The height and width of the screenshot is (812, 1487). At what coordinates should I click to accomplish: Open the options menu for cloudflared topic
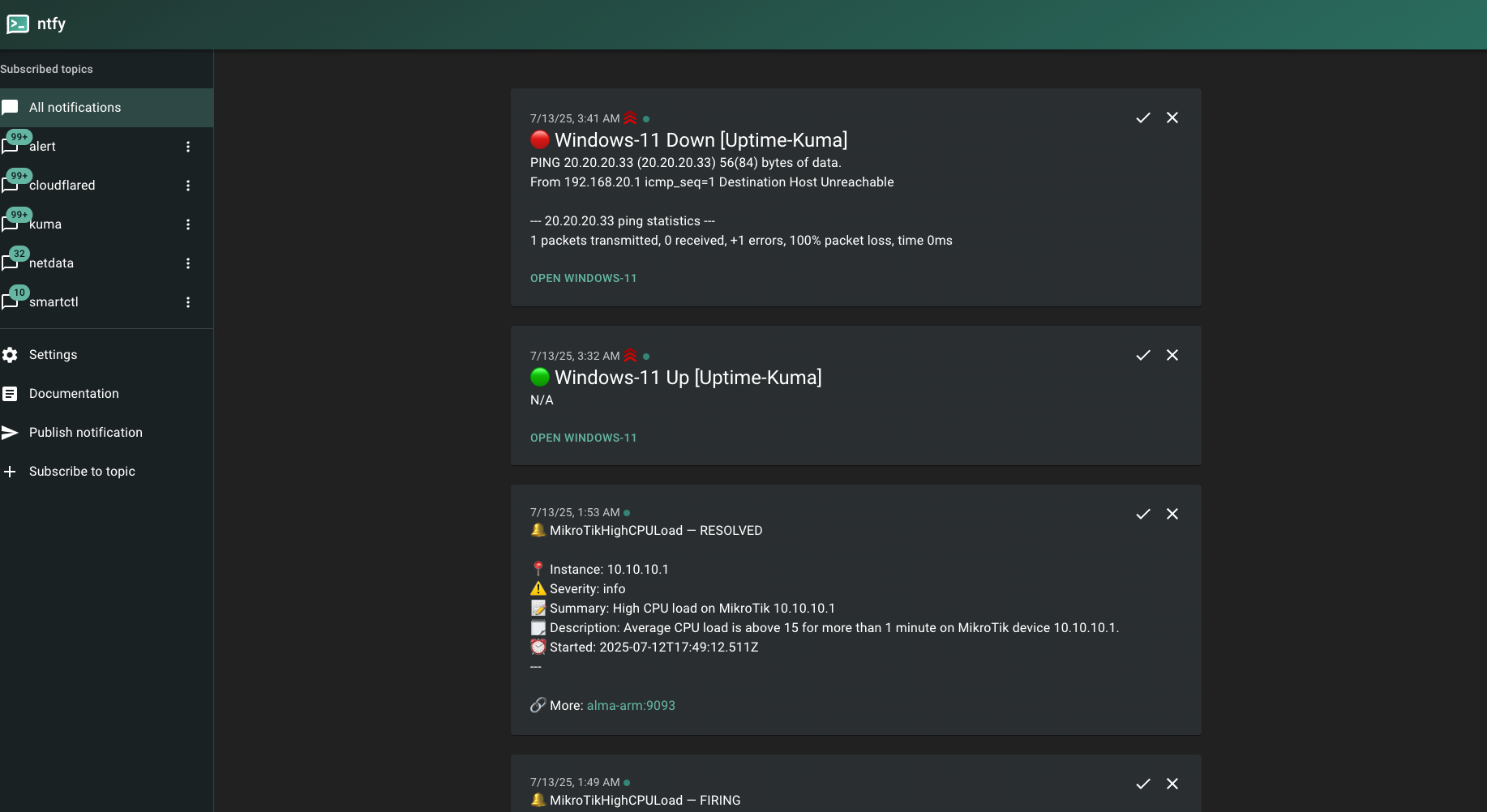[188, 186]
